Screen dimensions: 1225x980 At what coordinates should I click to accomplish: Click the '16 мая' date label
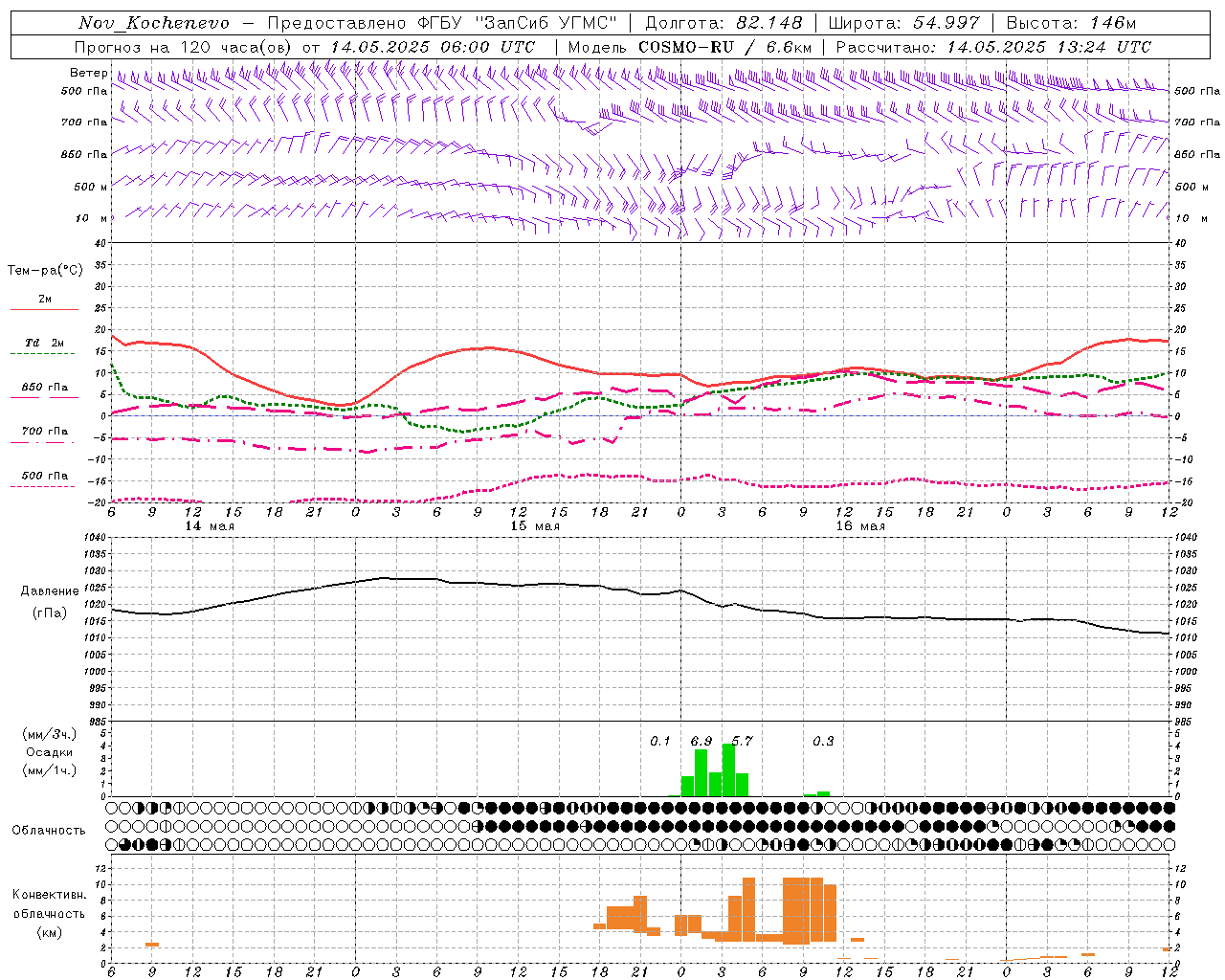pos(860,526)
